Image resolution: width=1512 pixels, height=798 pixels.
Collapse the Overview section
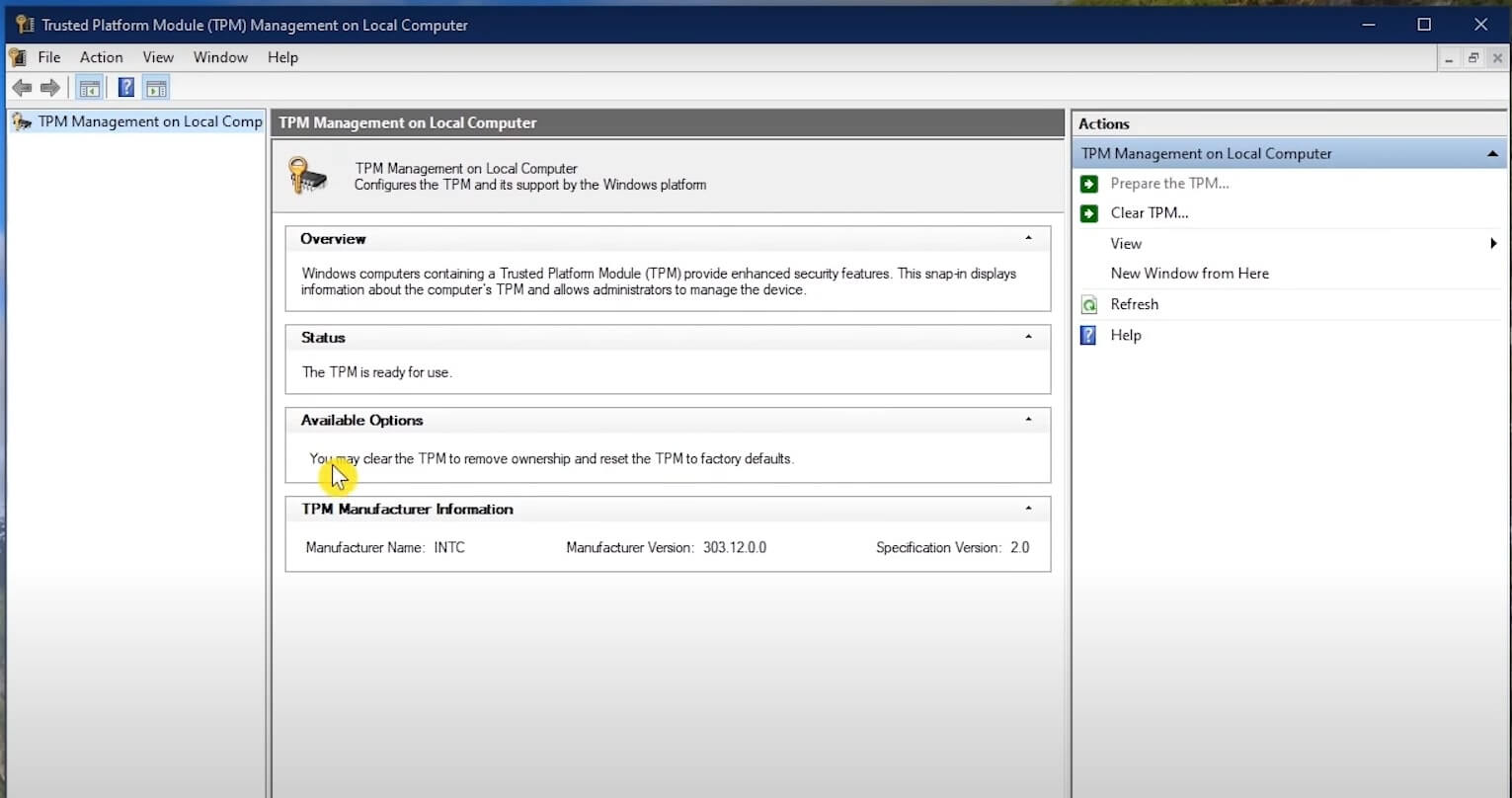[1028, 238]
